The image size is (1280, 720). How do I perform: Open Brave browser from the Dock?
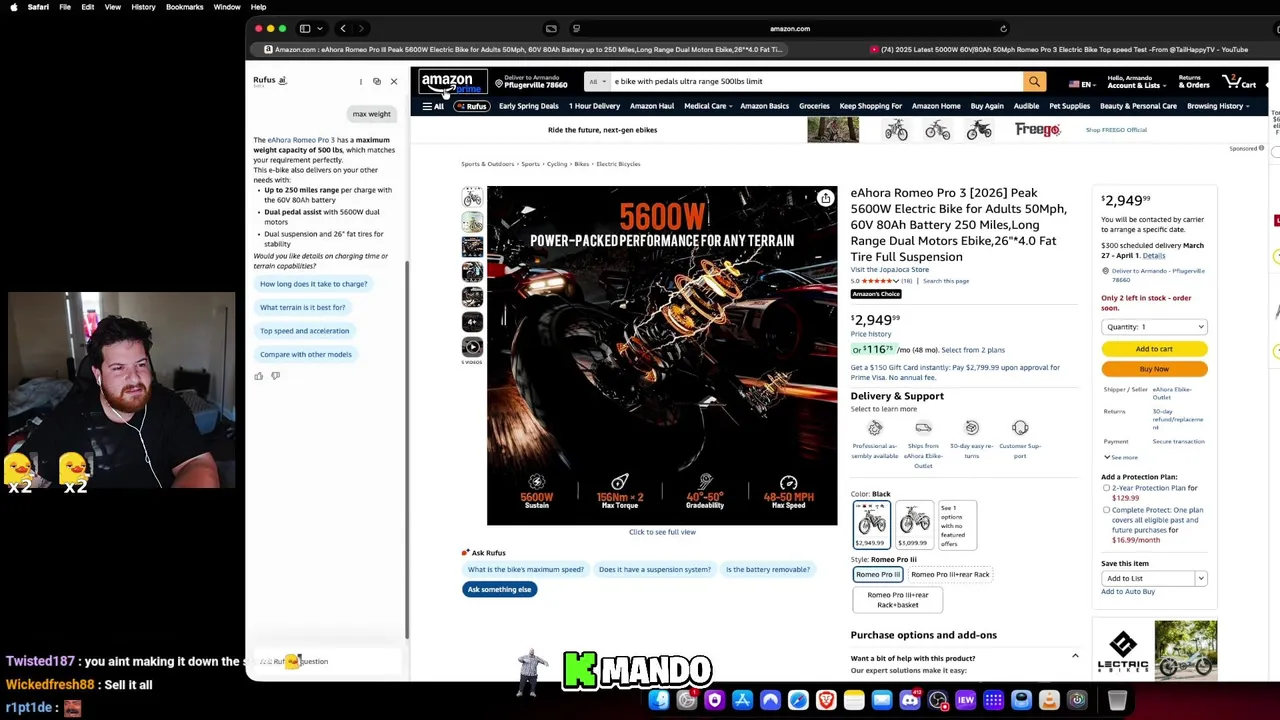(826, 700)
